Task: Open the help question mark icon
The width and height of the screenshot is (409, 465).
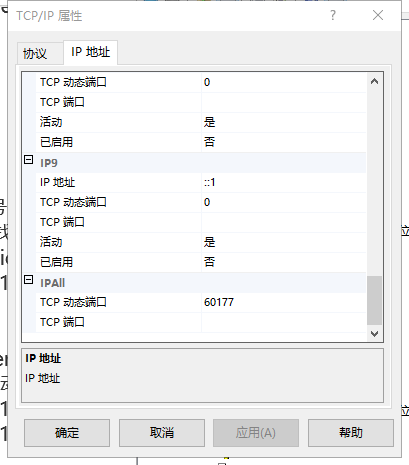Action: click(x=333, y=15)
